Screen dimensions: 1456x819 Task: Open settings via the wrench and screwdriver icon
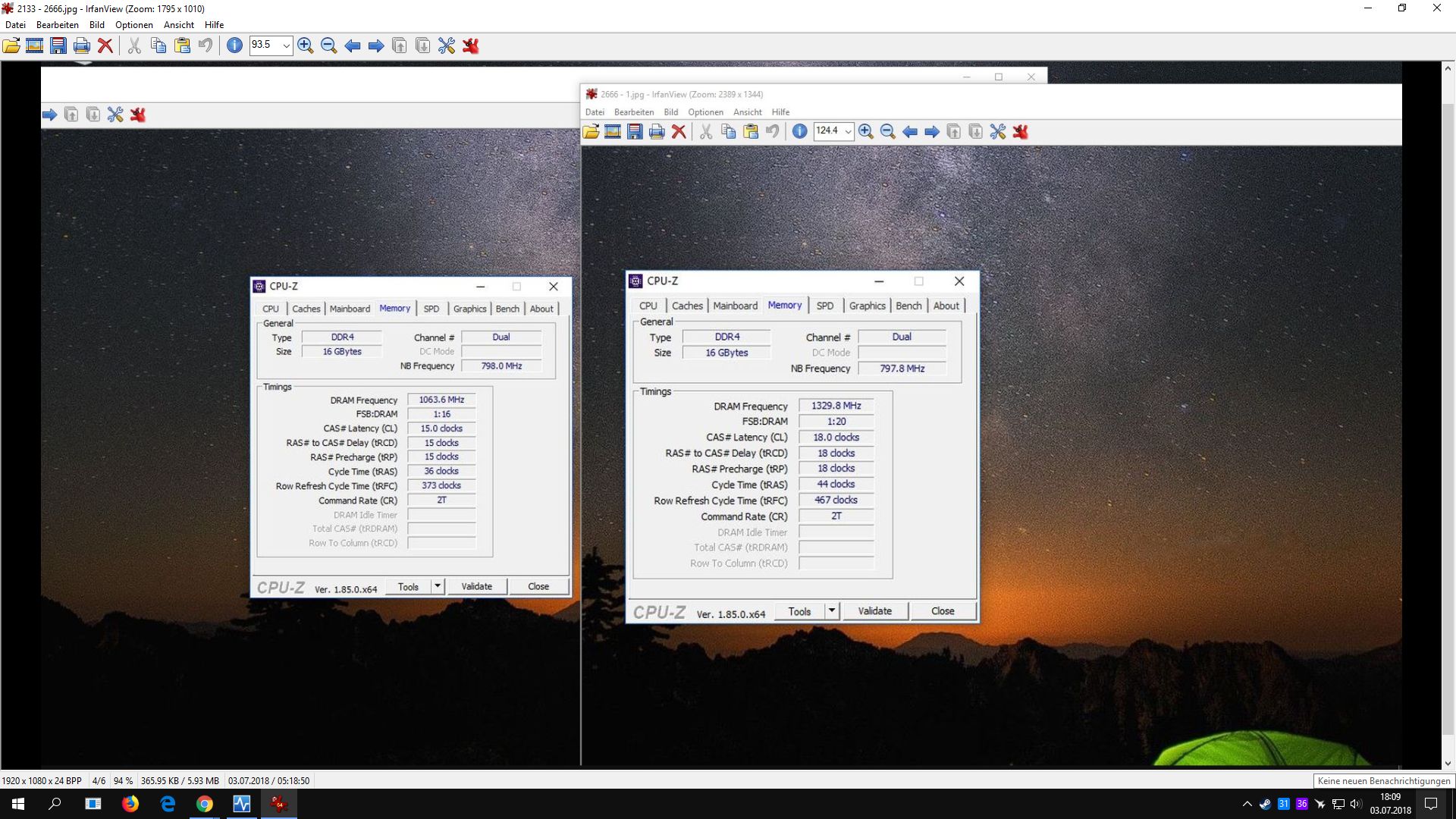point(447,45)
